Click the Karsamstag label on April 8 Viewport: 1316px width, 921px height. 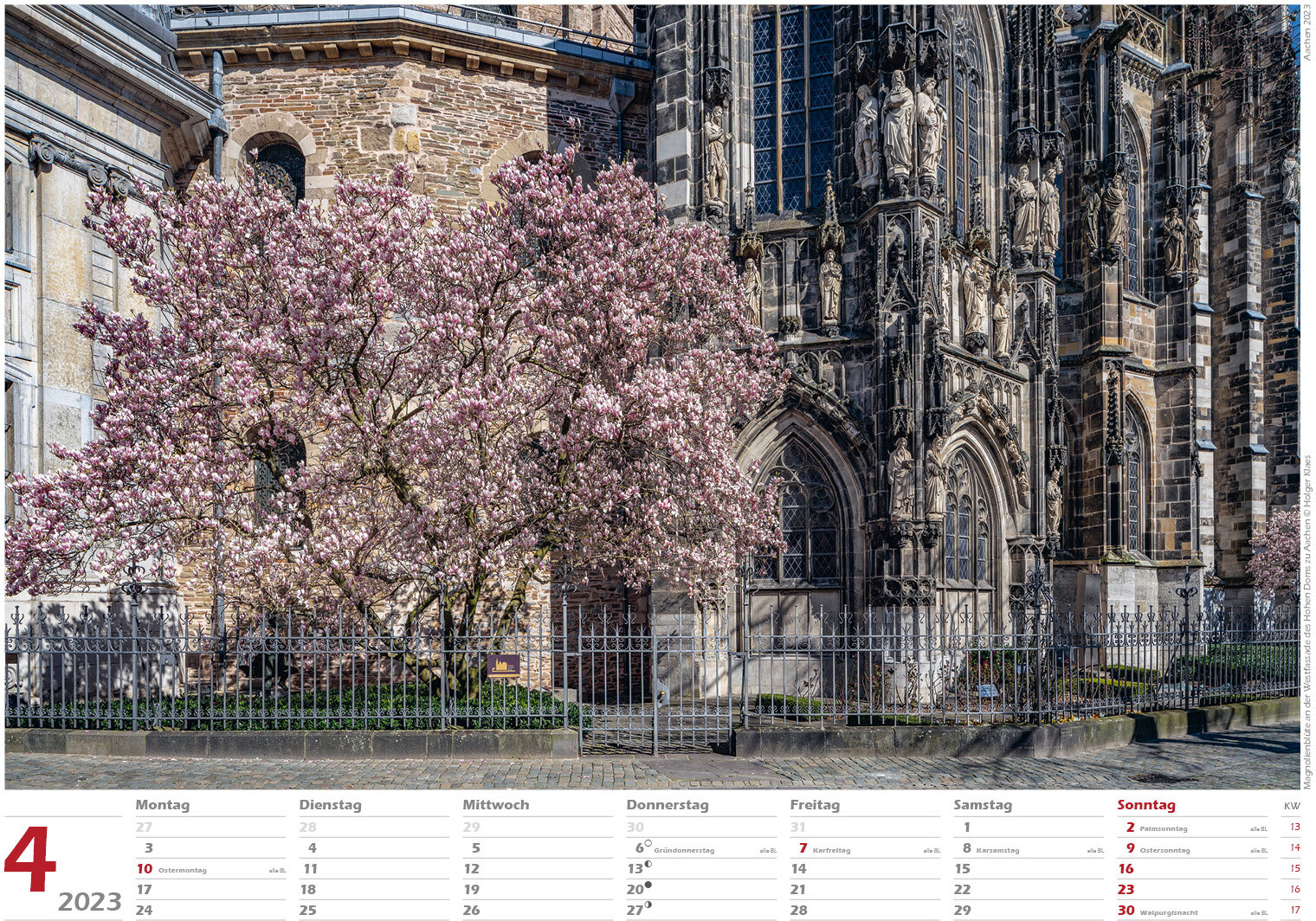pyautogui.click(x=997, y=850)
